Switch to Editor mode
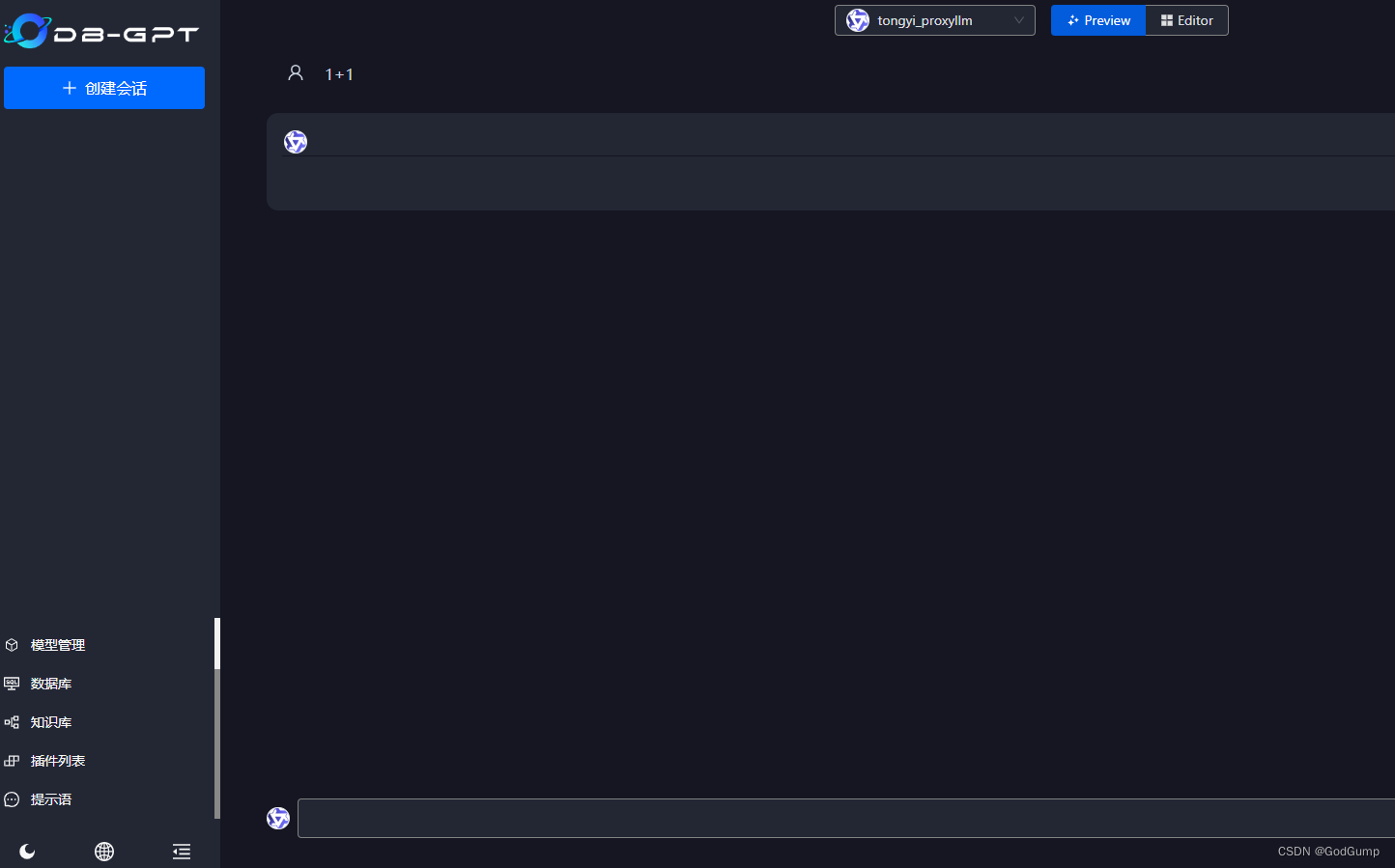1395x868 pixels. click(1187, 20)
